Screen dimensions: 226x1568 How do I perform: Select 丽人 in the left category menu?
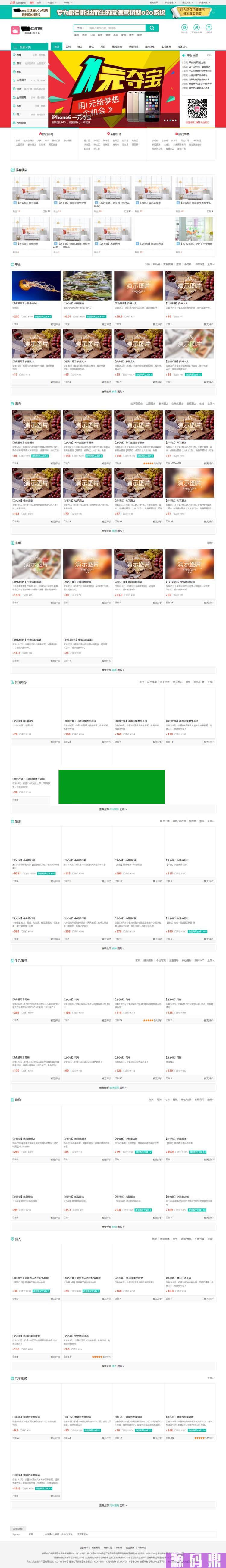click(x=19, y=115)
